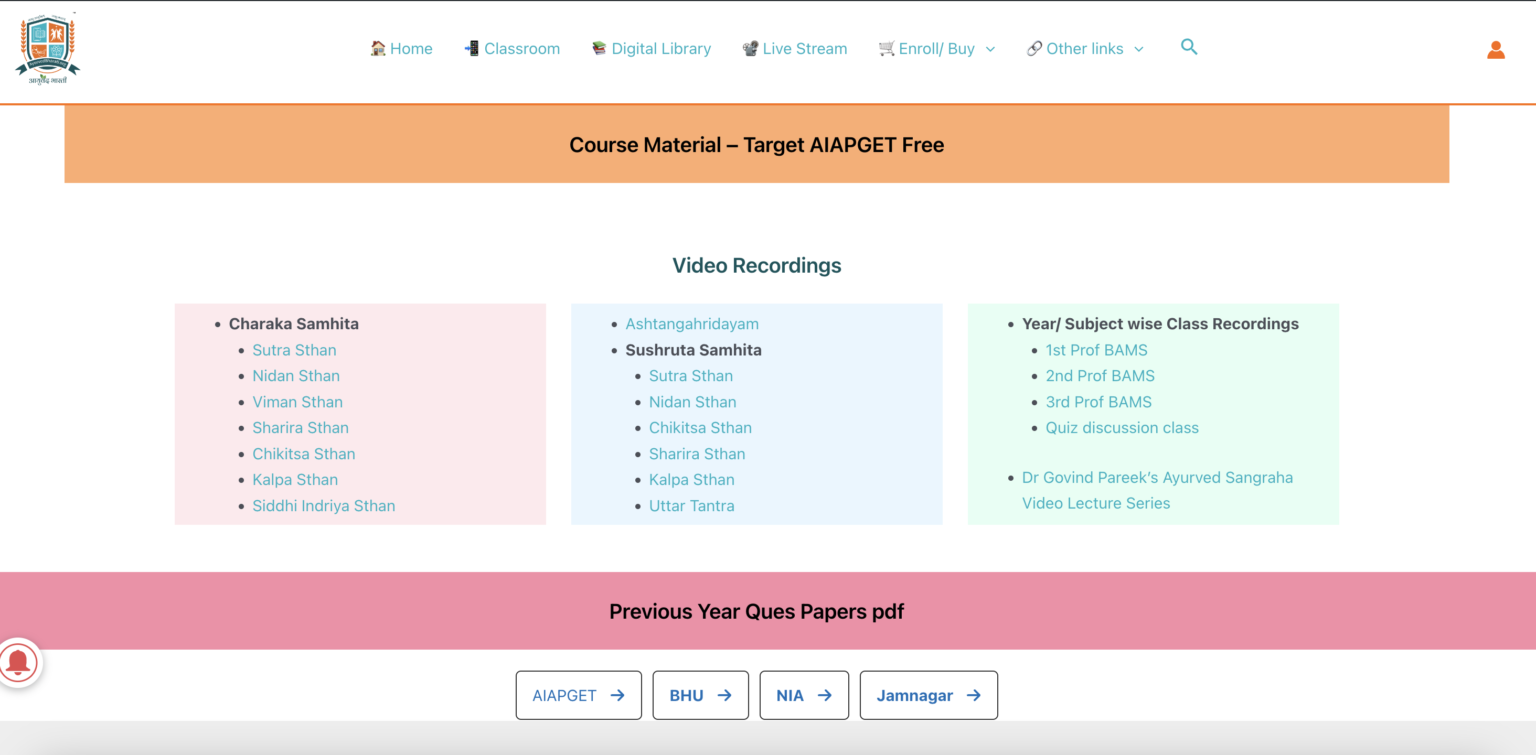Open the Ashtangahridayam video recordings link
This screenshot has height=755, width=1536.
692,323
